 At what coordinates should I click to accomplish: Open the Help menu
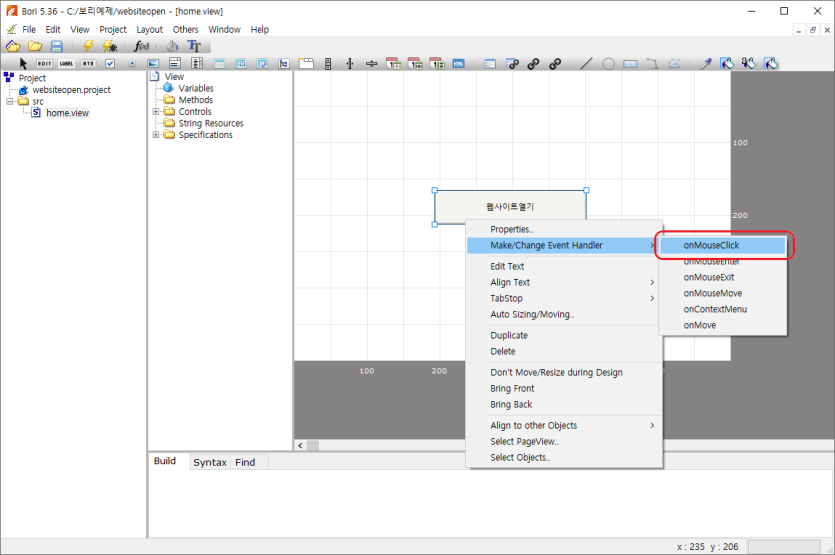coord(259,29)
